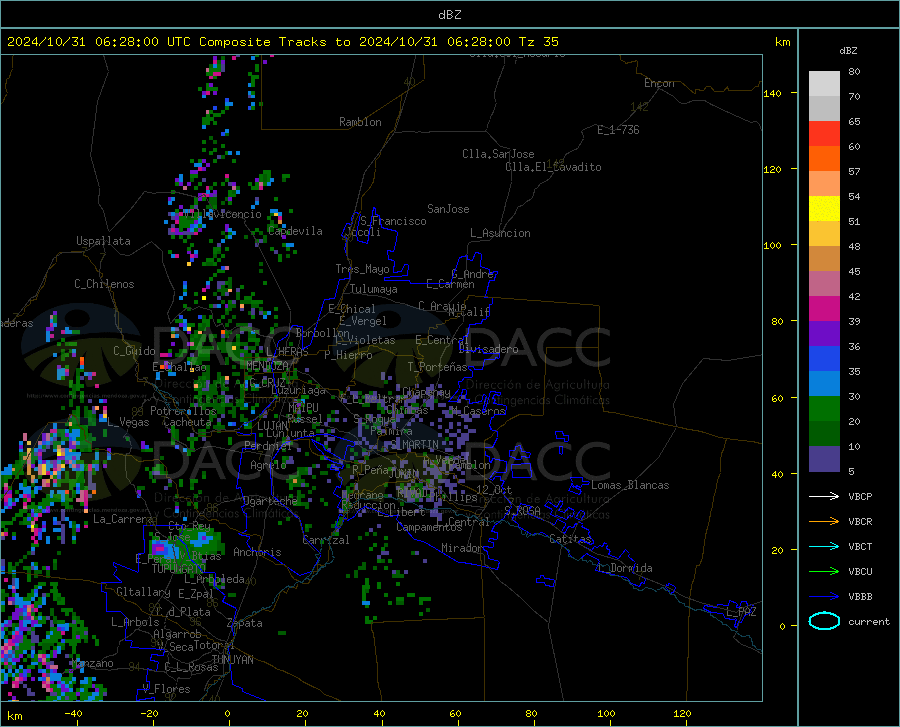Click the Tres_Mayo label
Image resolution: width=900 pixels, height=727 pixels.
(362, 269)
